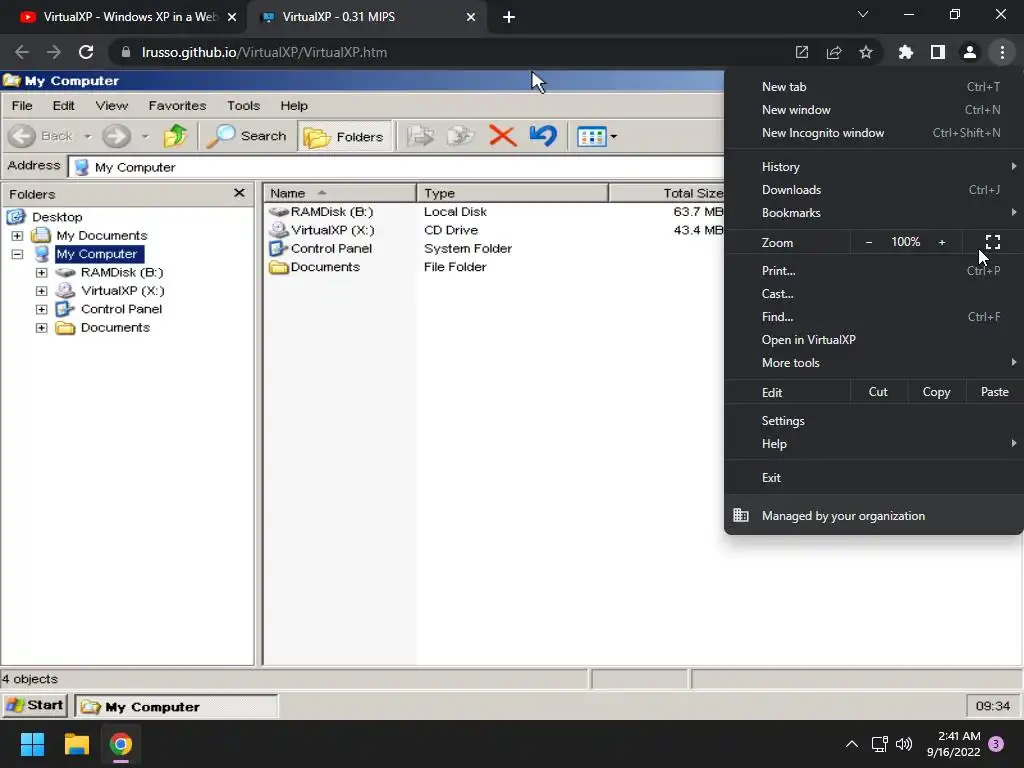This screenshot has width=1024, height=768.
Task: Decrease zoom with minus button
Action: click(869, 242)
